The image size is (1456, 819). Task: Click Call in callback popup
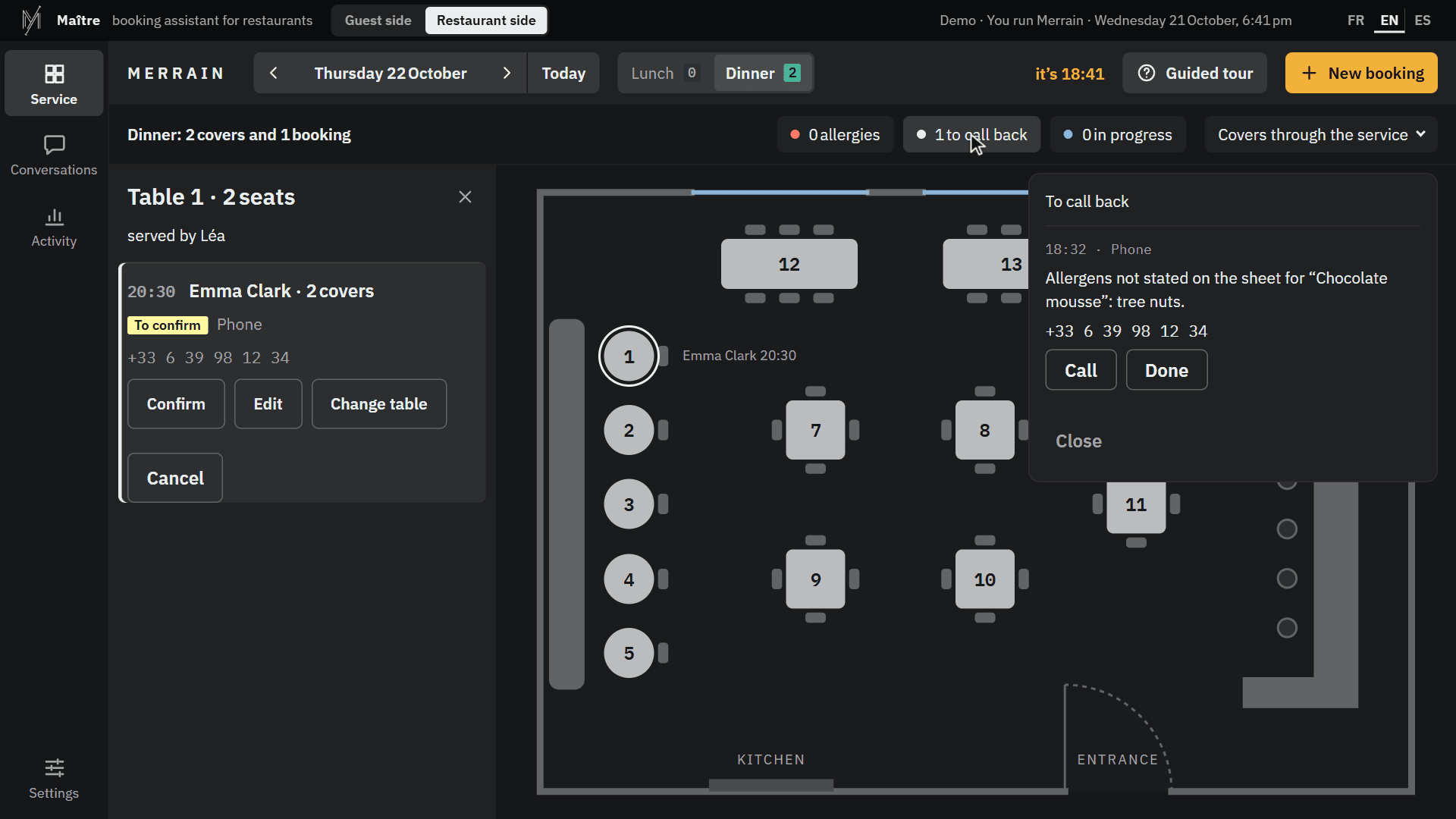[x=1081, y=370]
